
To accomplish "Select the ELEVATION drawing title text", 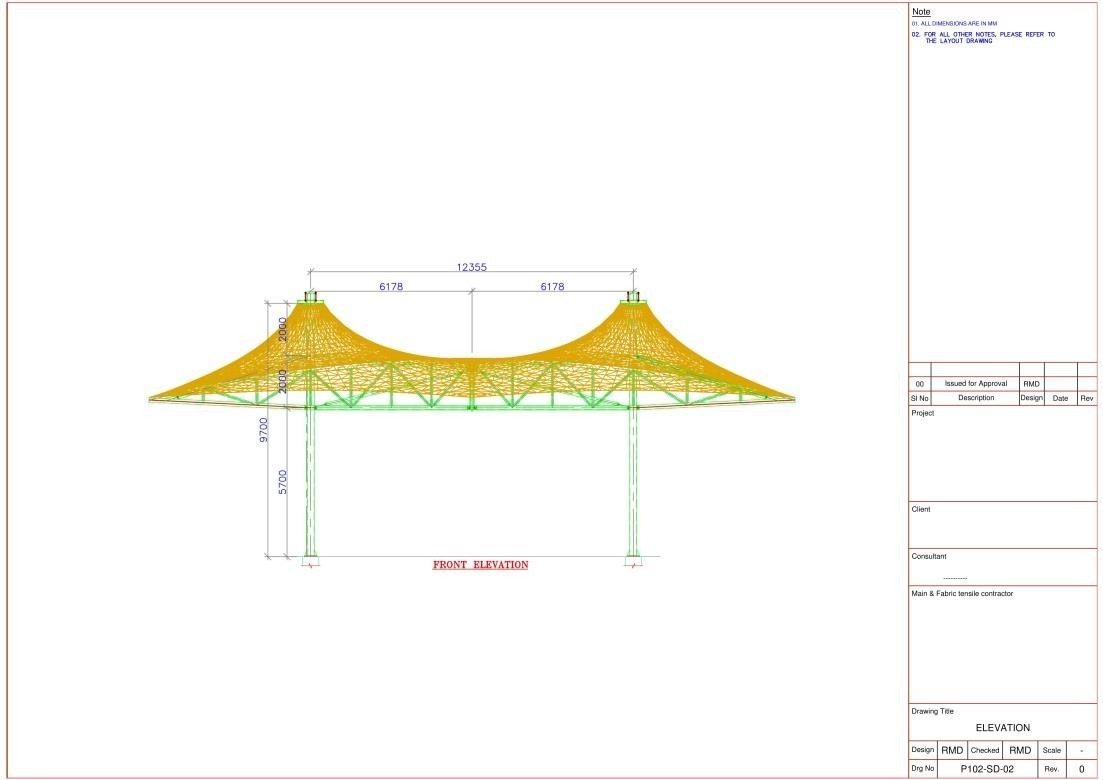I will tap(1002, 728).
